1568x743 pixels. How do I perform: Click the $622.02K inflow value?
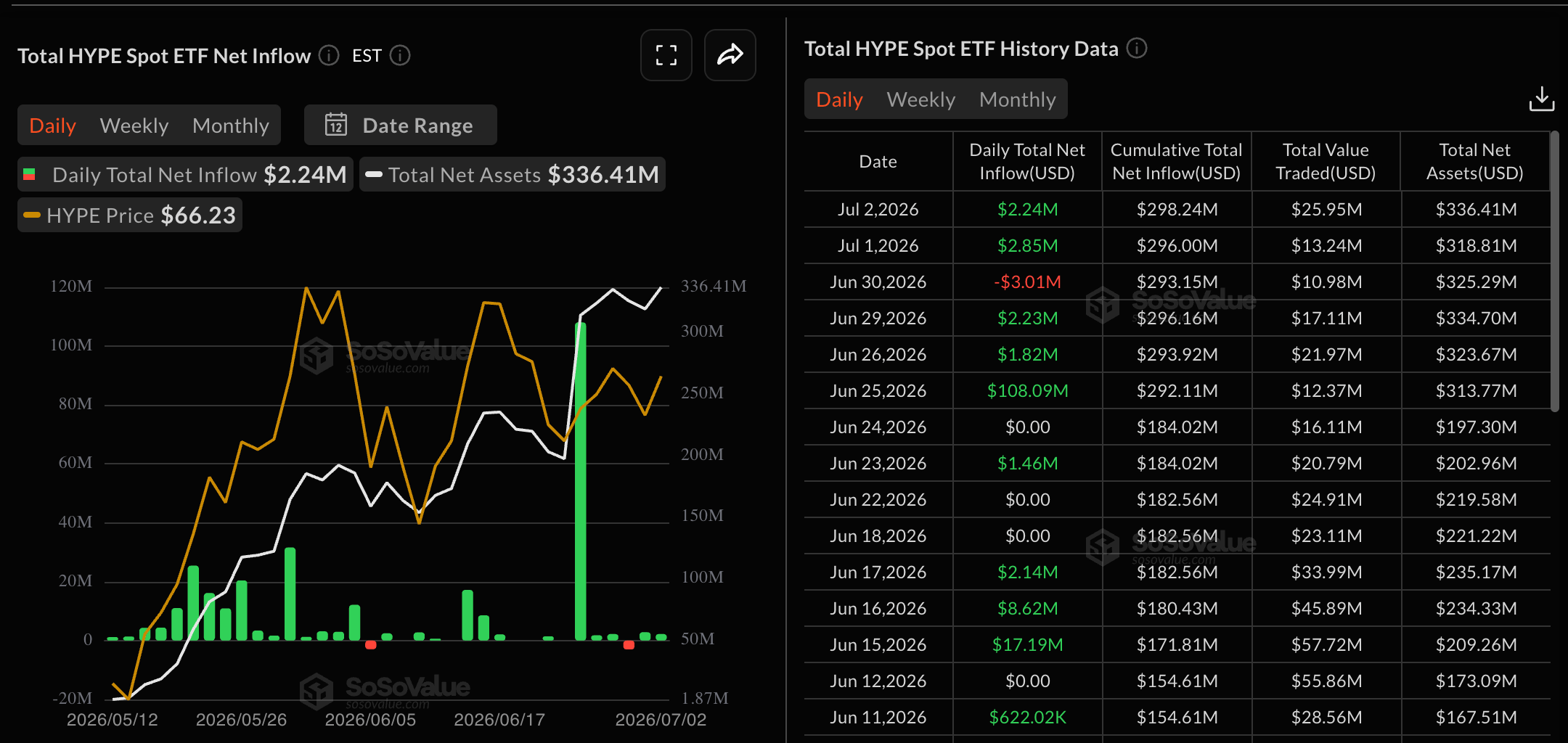(x=1027, y=718)
